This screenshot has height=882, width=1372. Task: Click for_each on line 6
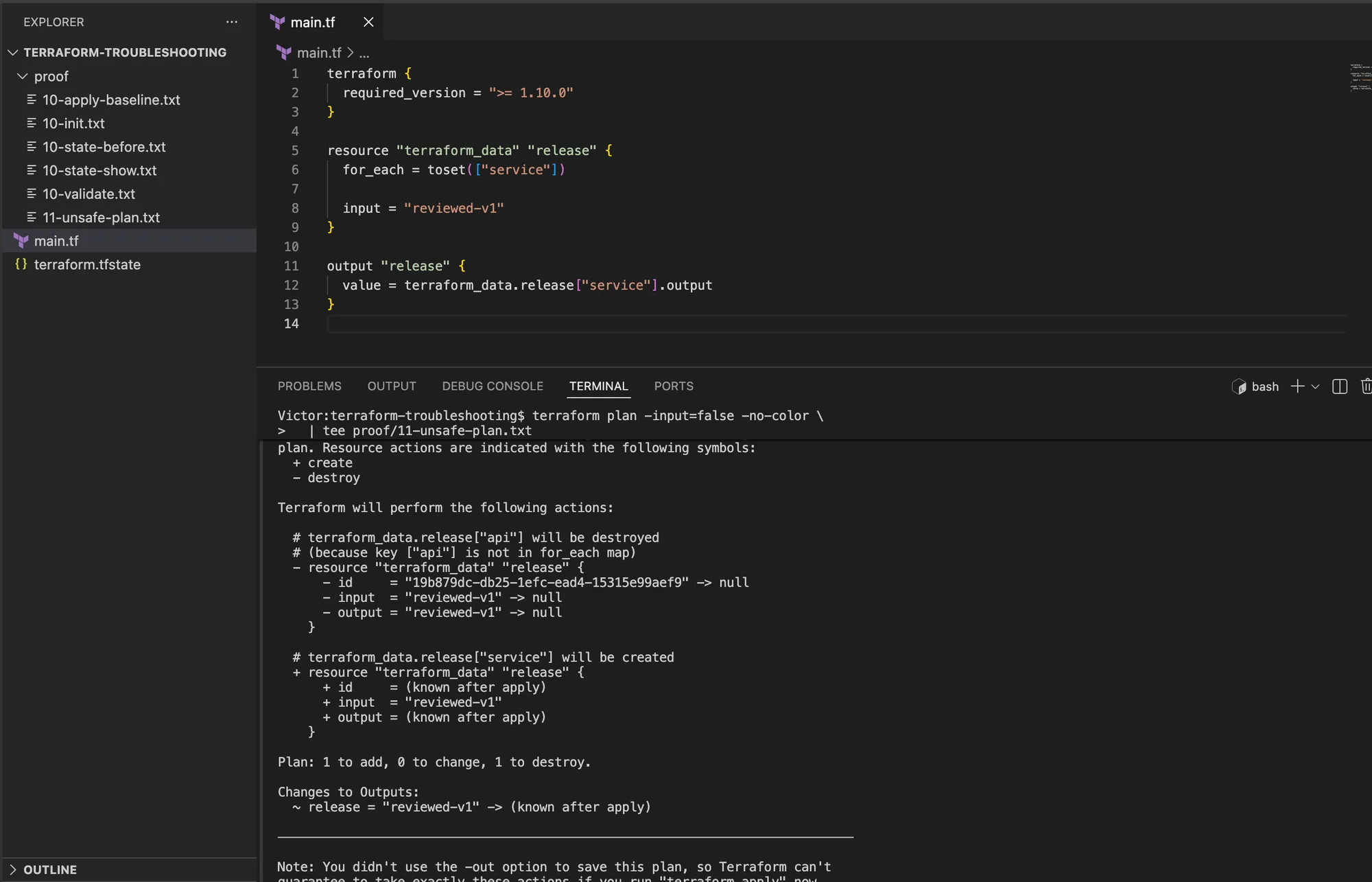point(373,170)
